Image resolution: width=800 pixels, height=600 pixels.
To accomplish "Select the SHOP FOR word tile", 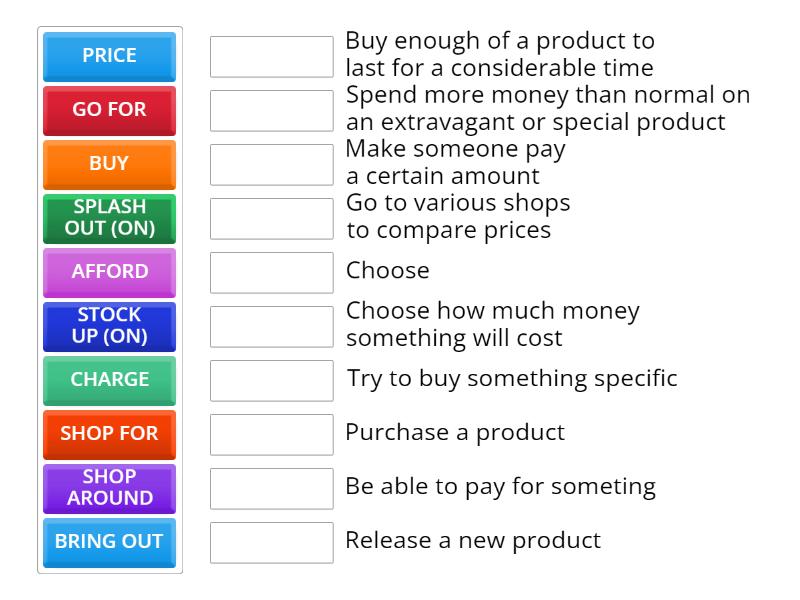I will pos(108,435).
